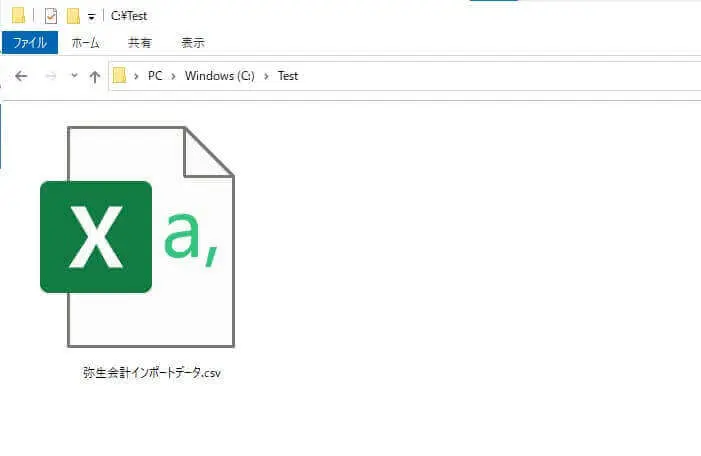The width and height of the screenshot is (701, 456).
Task: Expand the chevron before PC
Action: [136, 76]
